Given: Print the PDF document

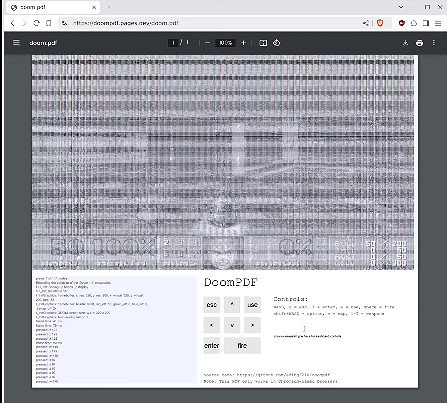Looking at the screenshot, I should 419,43.
